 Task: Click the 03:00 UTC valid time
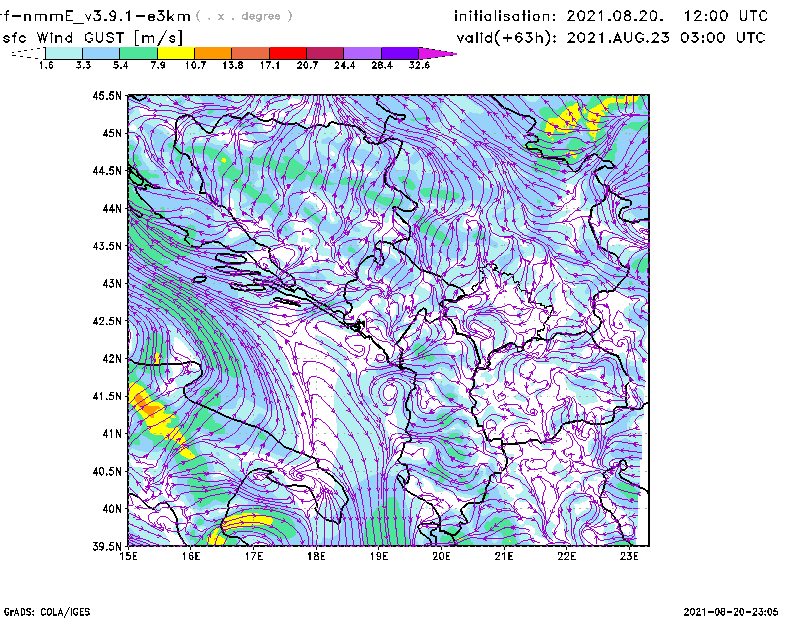723,38
